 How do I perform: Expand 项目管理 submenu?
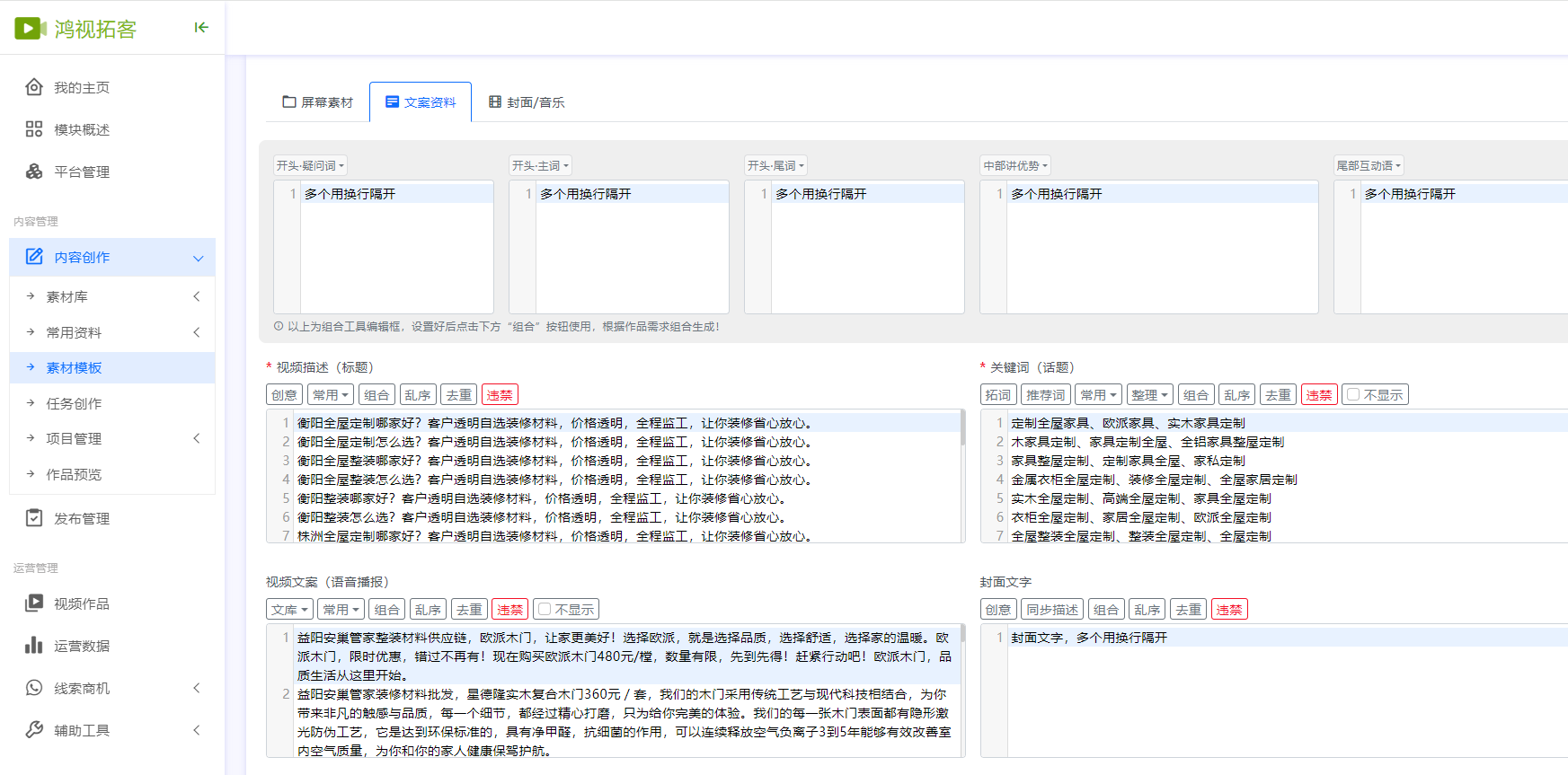[197, 438]
